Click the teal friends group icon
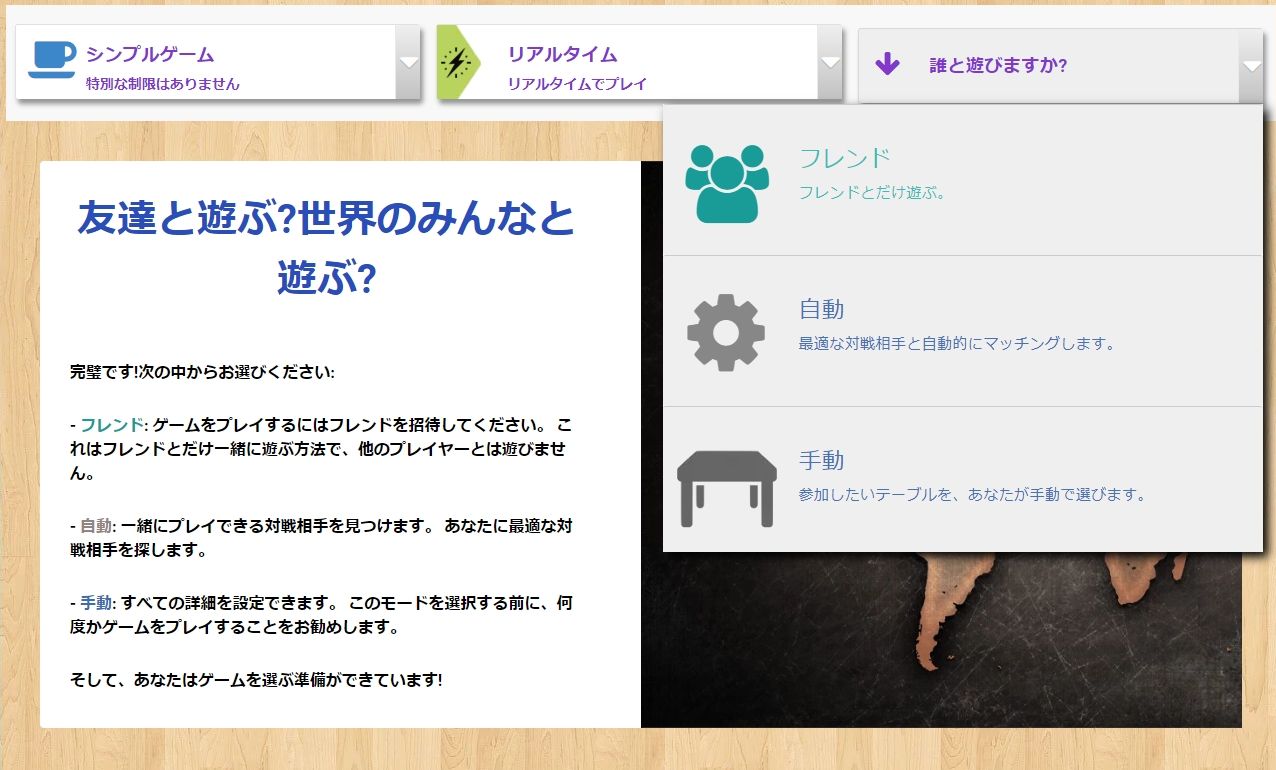The height and width of the screenshot is (770, 1276). 727,183
